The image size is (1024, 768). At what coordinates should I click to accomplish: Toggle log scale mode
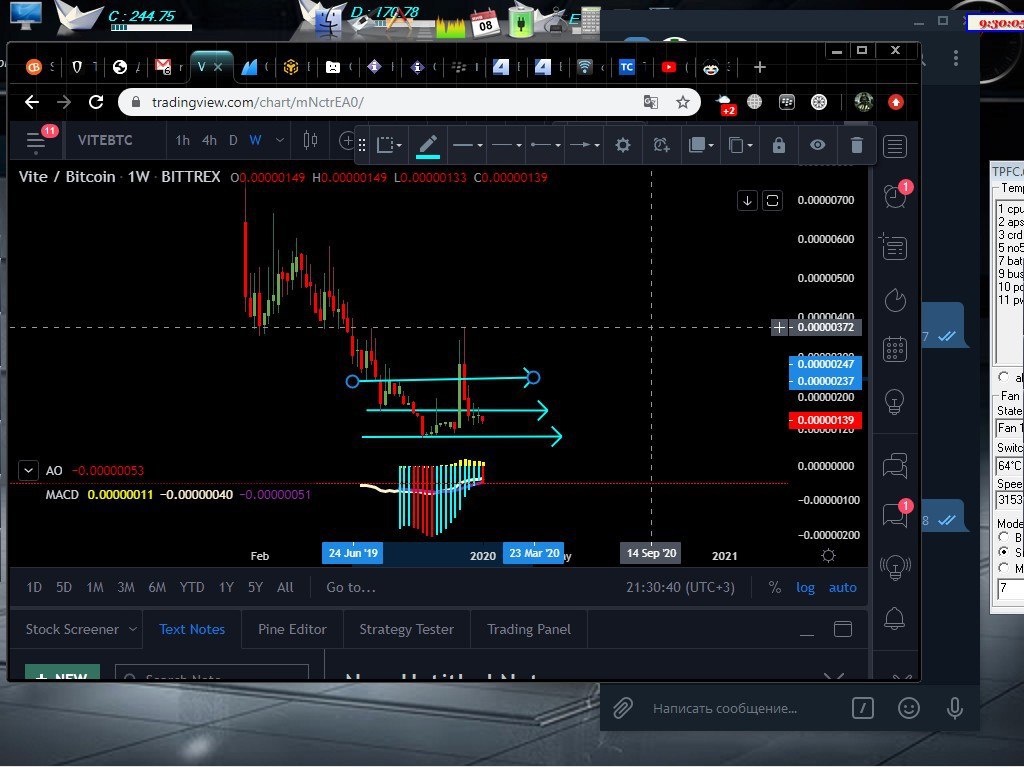(805, 588)
